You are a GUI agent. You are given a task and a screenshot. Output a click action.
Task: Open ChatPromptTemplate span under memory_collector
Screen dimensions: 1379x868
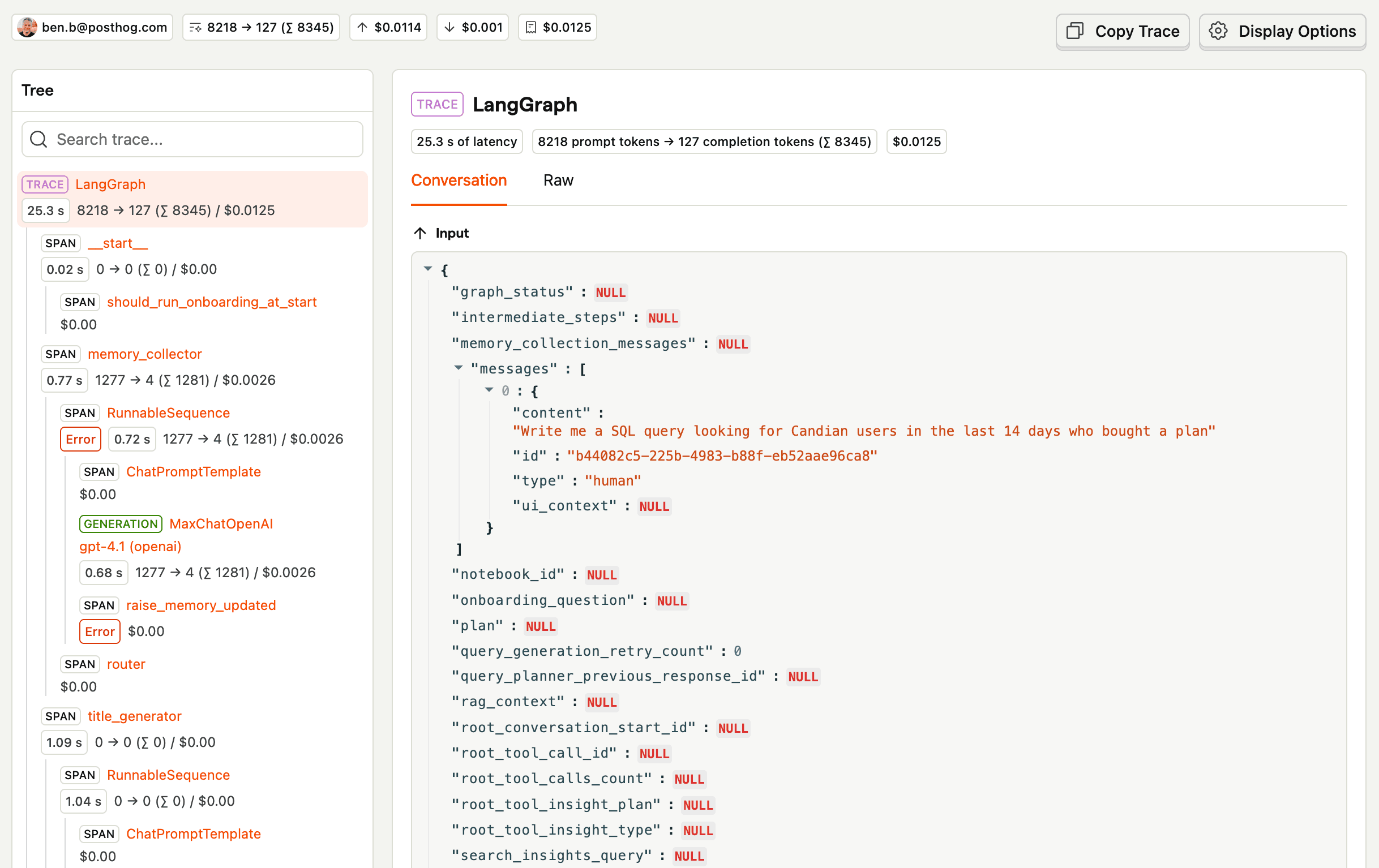coord(193,472)
